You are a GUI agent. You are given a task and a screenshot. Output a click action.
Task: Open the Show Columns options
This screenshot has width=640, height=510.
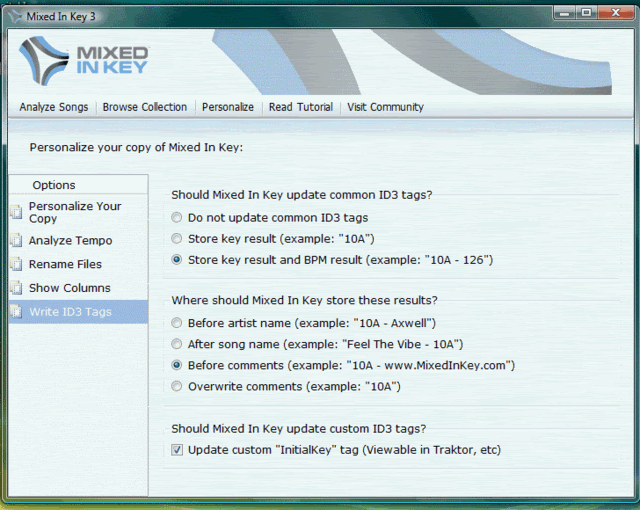78,288
